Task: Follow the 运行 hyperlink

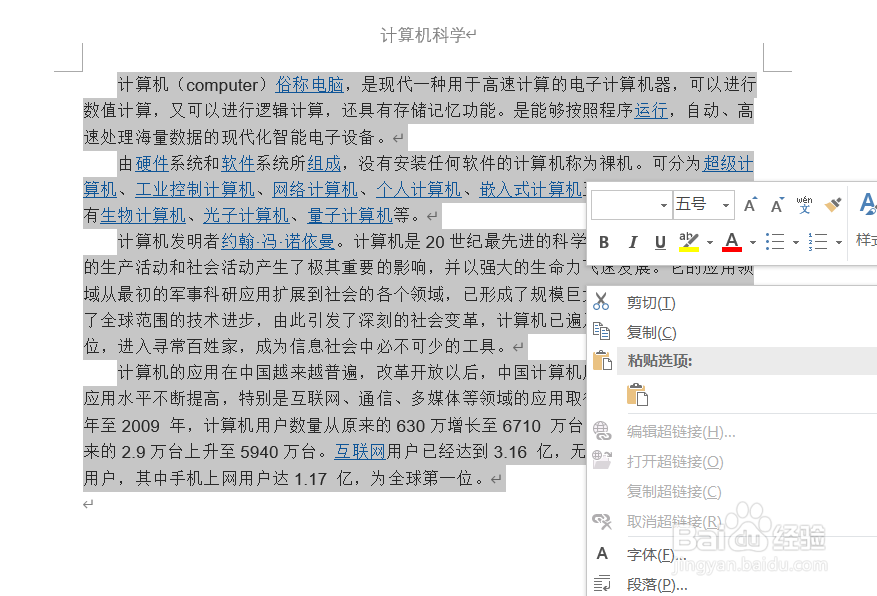Action: tap(651, 111)
